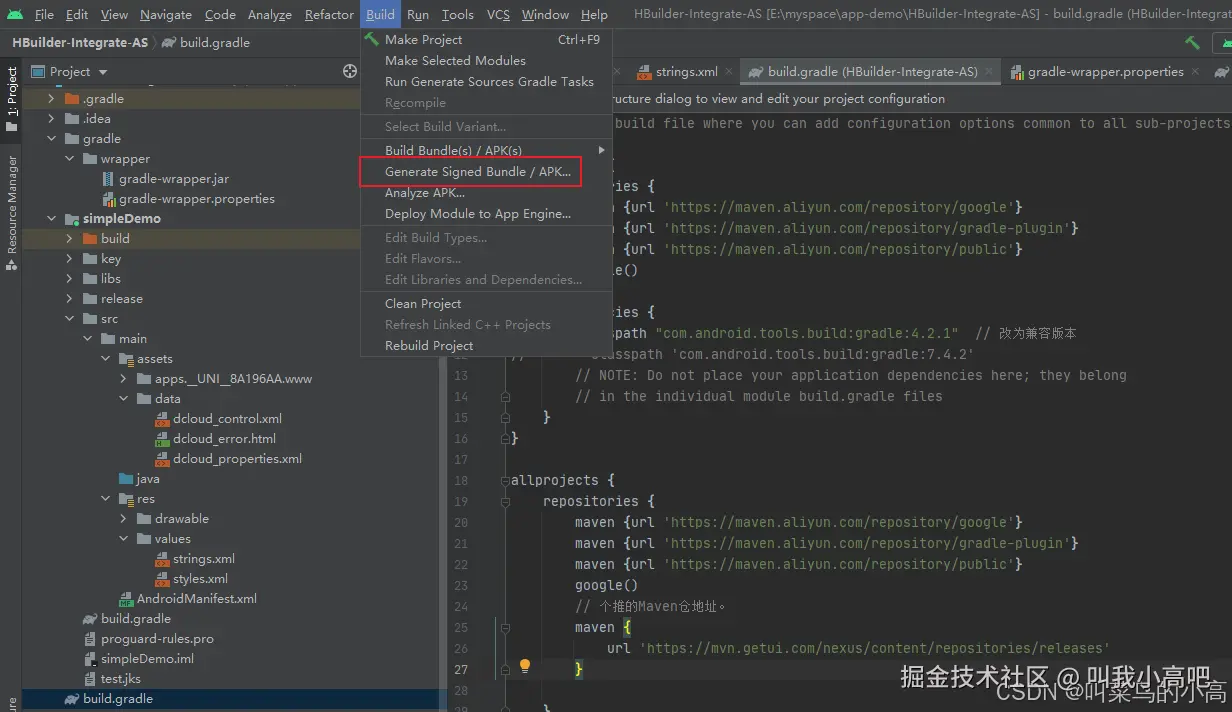Click the gradle-wrapper.jar file icon

pyautogui.click(x=108, y=179)
